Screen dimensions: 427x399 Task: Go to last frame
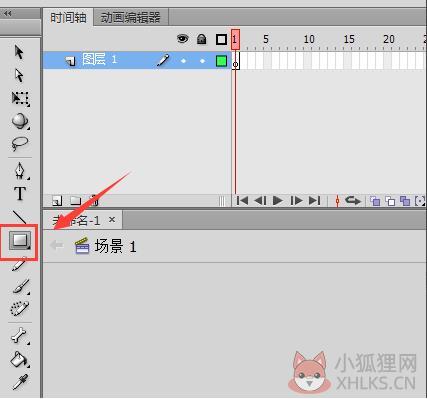coord(314,201)
